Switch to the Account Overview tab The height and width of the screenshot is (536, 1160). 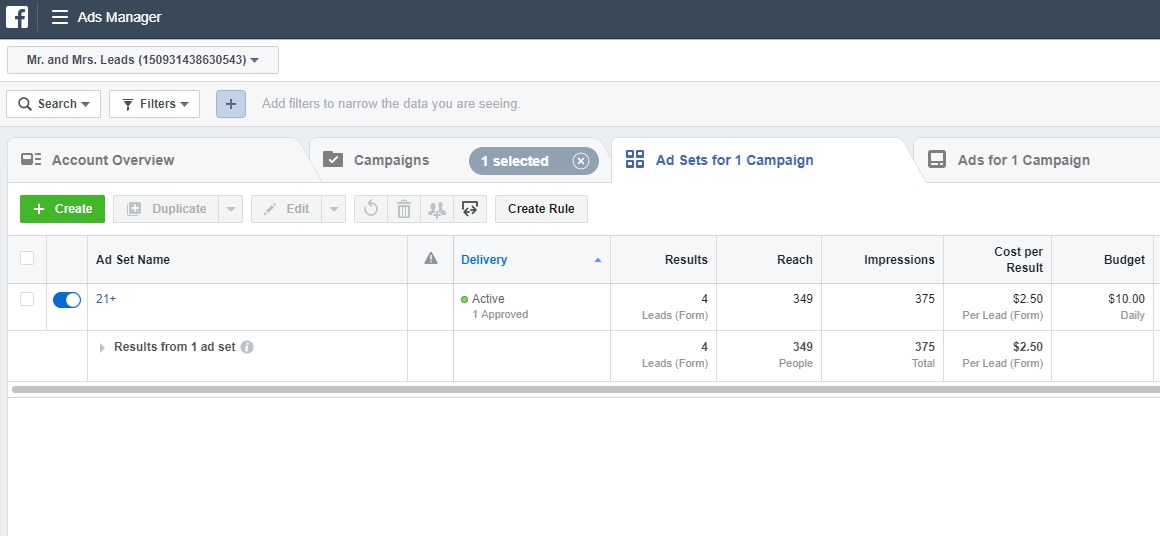[x=112, y=160]
